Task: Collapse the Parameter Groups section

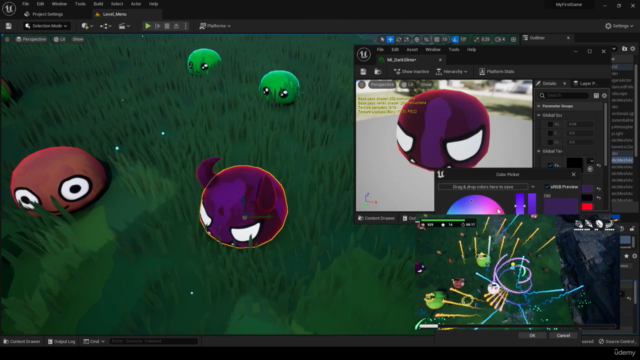Action: (x=538, y=106)
